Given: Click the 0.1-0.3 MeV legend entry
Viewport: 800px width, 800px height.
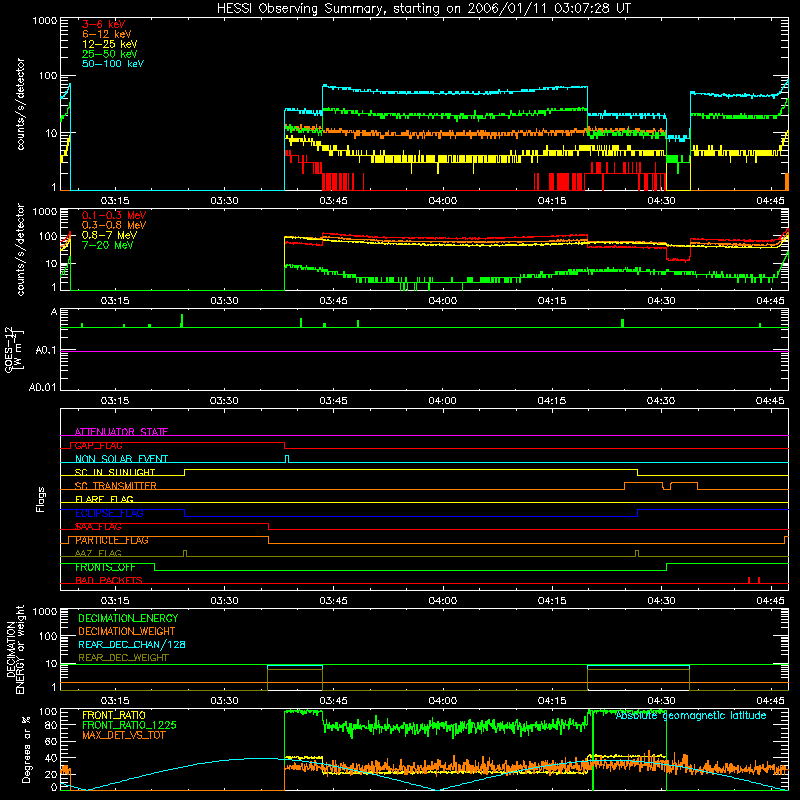Looking at the screenshot, I should [114, 215].
